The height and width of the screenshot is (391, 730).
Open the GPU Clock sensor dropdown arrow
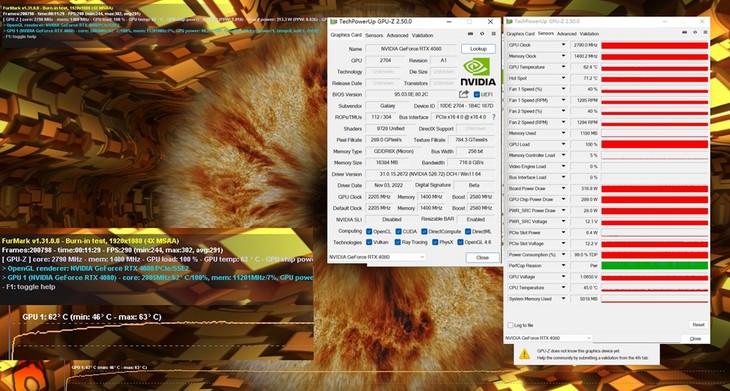(x=563, y=45)
